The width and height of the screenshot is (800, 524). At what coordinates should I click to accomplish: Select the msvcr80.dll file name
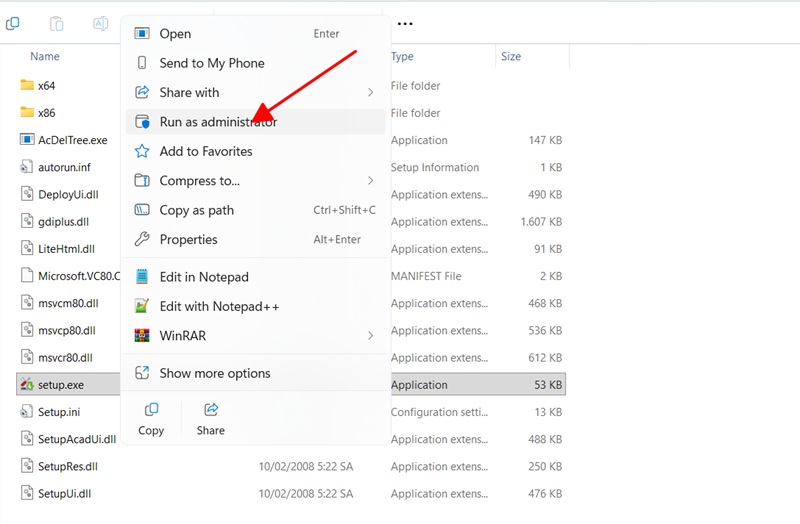[x=65, y=358]
